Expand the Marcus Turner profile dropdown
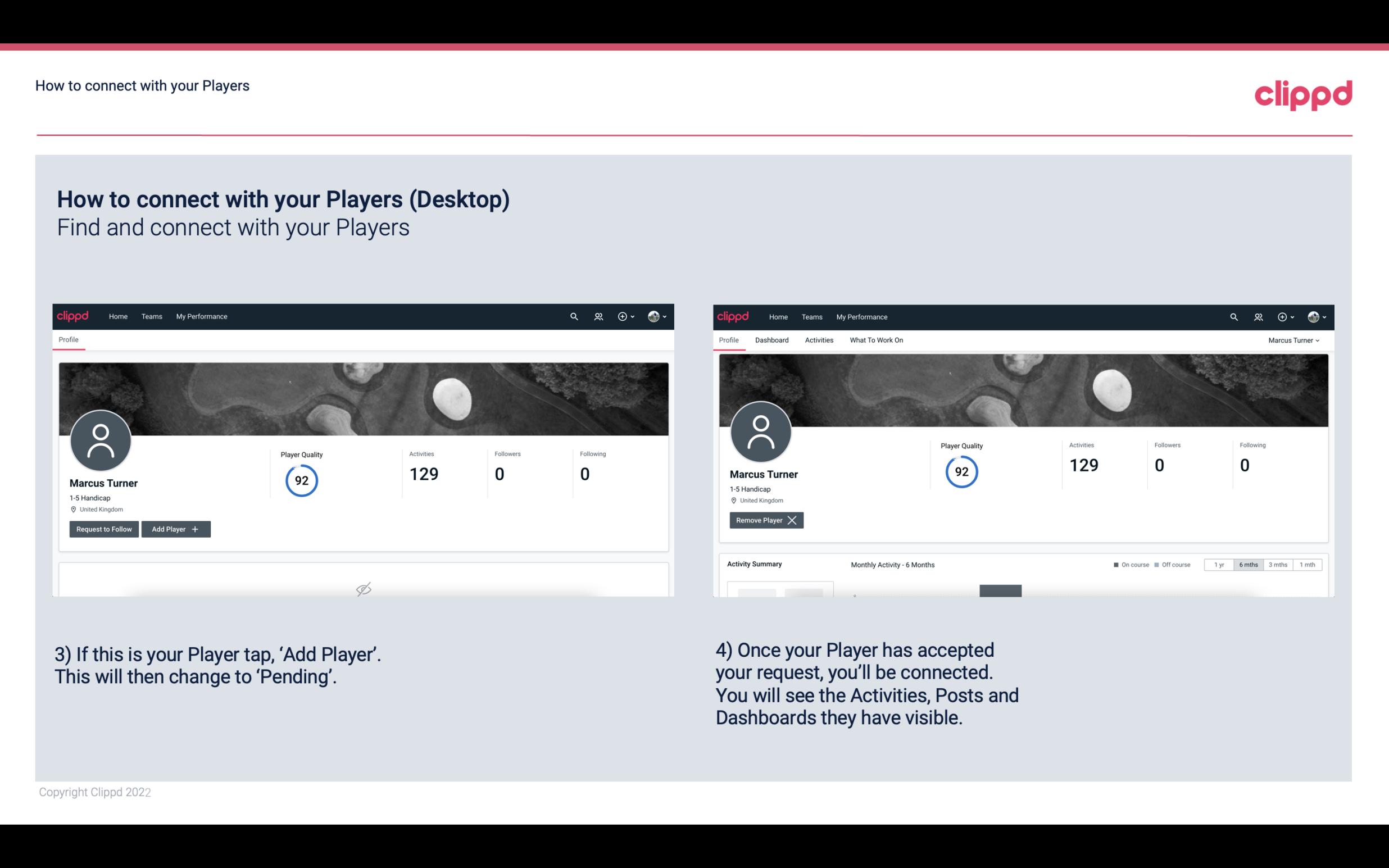Image resolution: width=1389 pixels, height=868 pixels. click(x=1295, y=340)
